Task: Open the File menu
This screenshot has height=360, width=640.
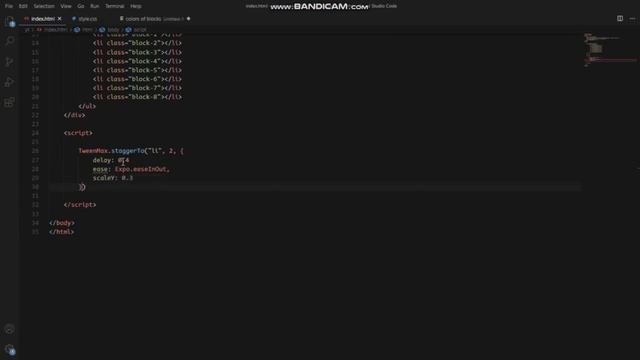Action: (x=9, y=6)
